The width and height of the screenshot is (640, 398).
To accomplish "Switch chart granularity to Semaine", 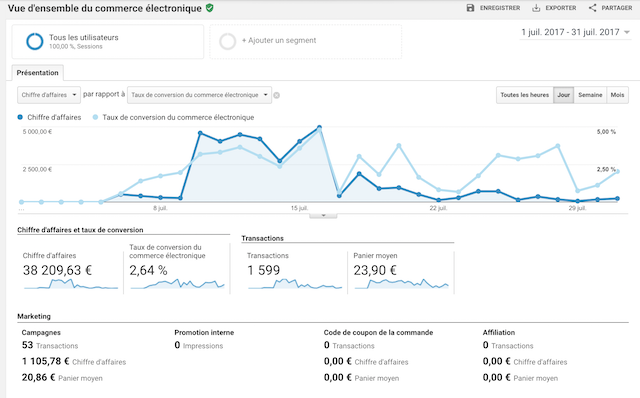I will tap(590, 95).
